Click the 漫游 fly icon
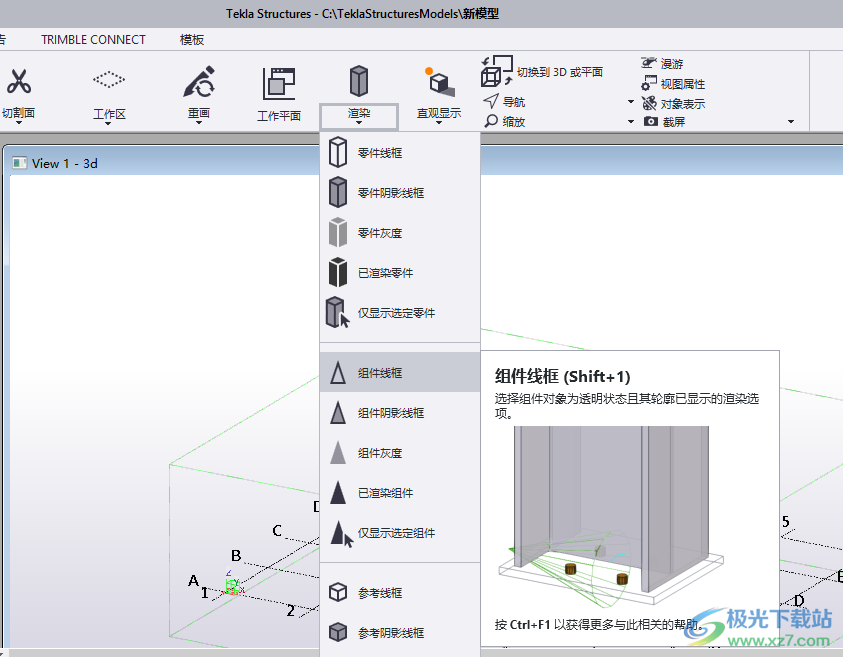Image resolution: width=843 pixels, height=657 pixels. point(649,63)
